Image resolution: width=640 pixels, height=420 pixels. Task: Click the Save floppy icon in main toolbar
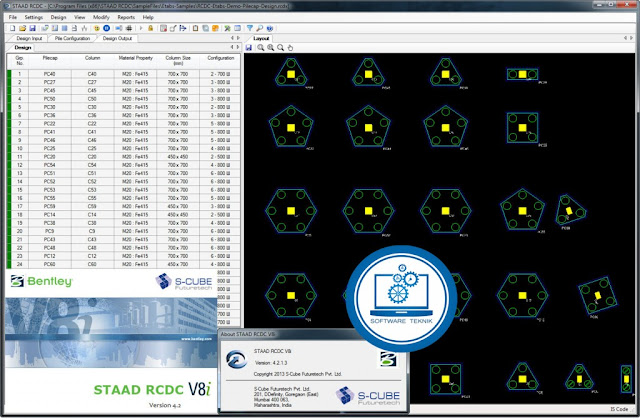pyautogui.click(x=32, y=28)
